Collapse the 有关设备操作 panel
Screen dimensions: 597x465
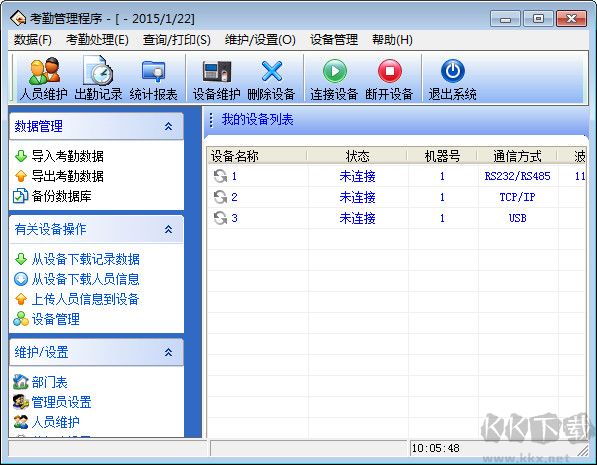click(x=168, y=229)
